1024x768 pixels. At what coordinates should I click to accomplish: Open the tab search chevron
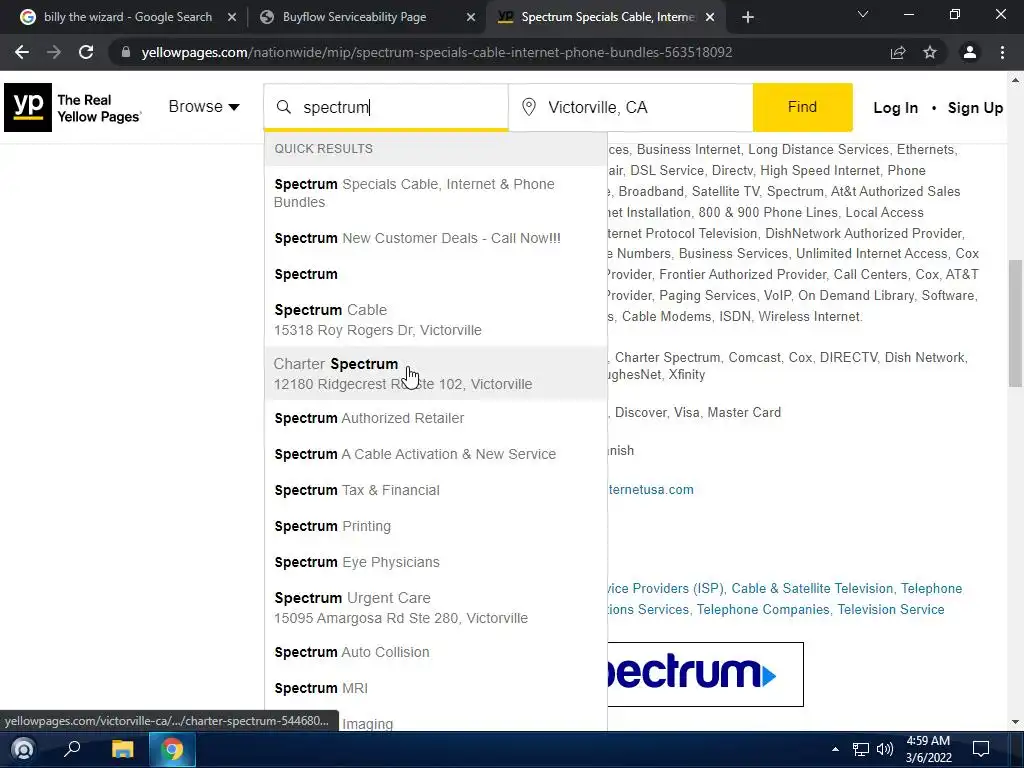[x=863, y=14]
